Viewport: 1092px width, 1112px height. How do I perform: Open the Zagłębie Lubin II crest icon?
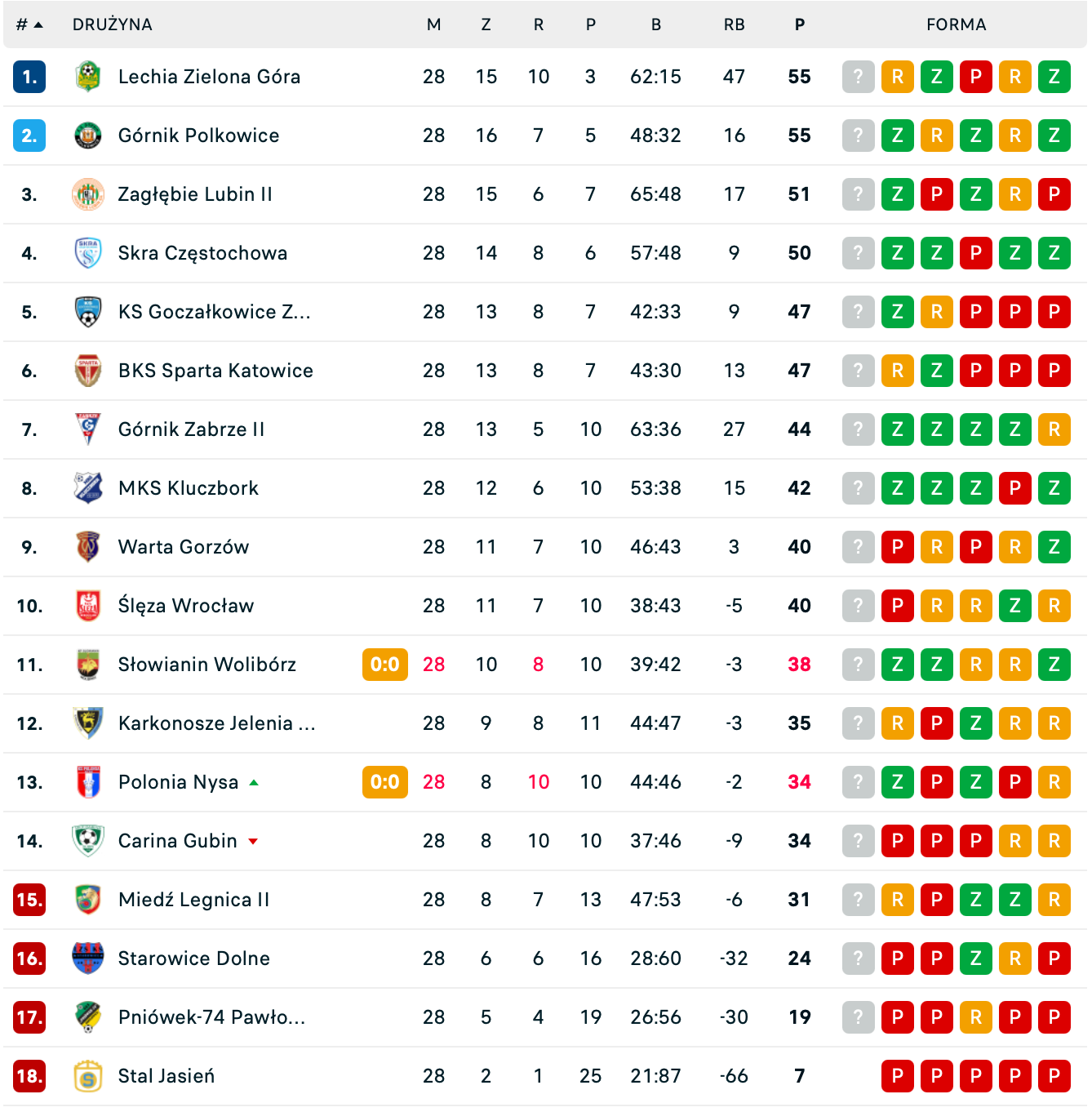point(88,194)
